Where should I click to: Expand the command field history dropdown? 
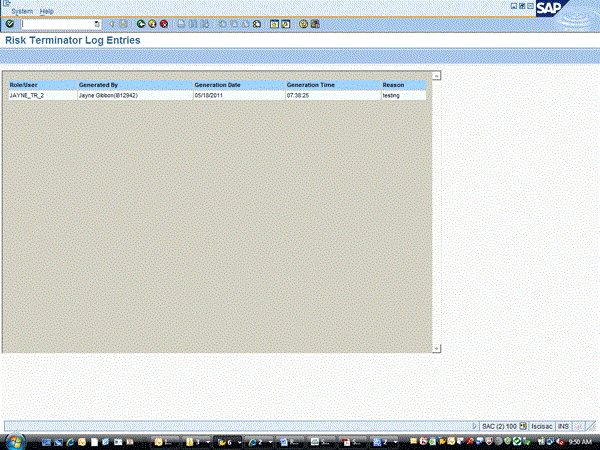pyautogui.click(x=97, y=24)
